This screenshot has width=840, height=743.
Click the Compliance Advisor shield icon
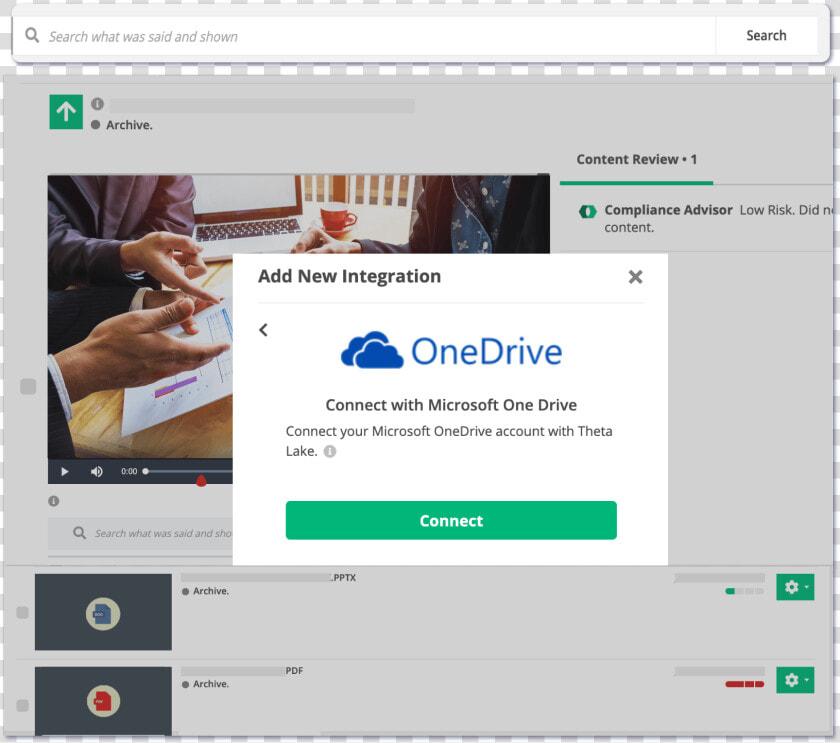tap(588, 212)
